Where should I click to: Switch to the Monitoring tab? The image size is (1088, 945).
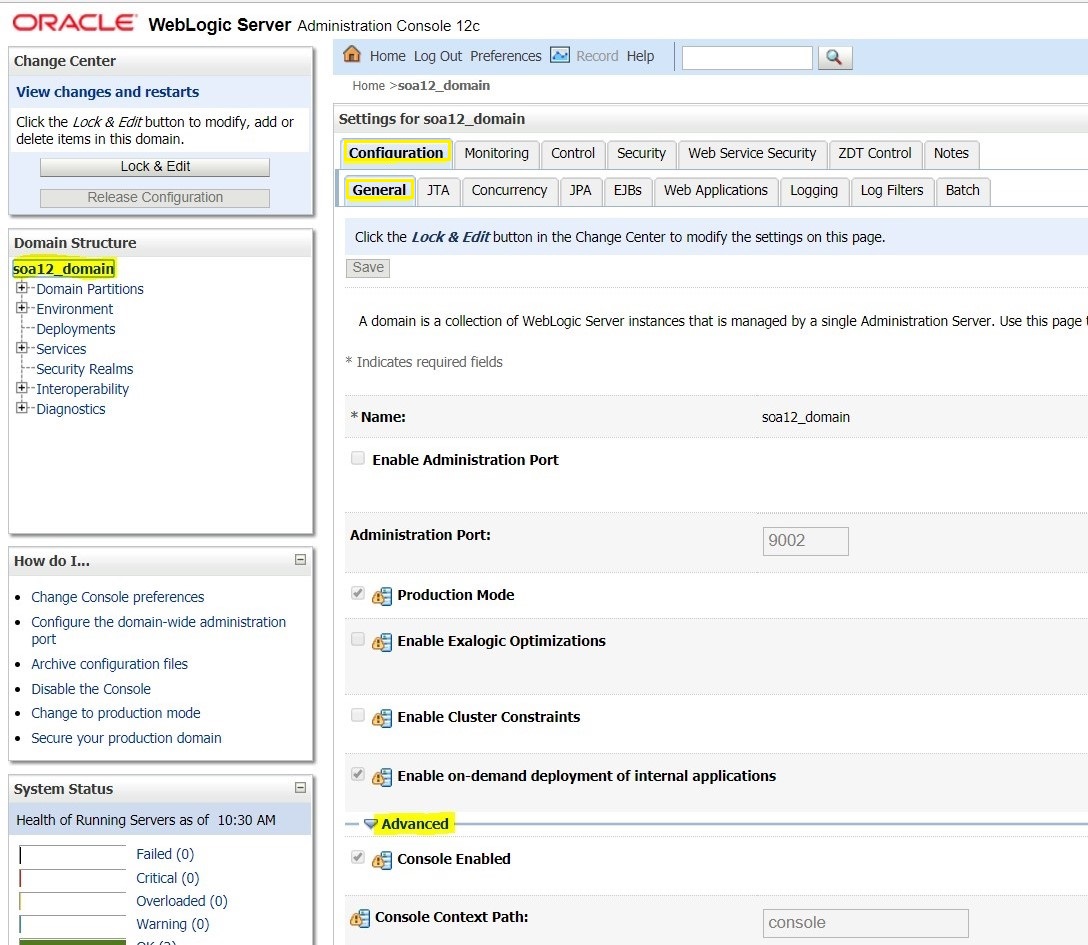pos(496,154)
